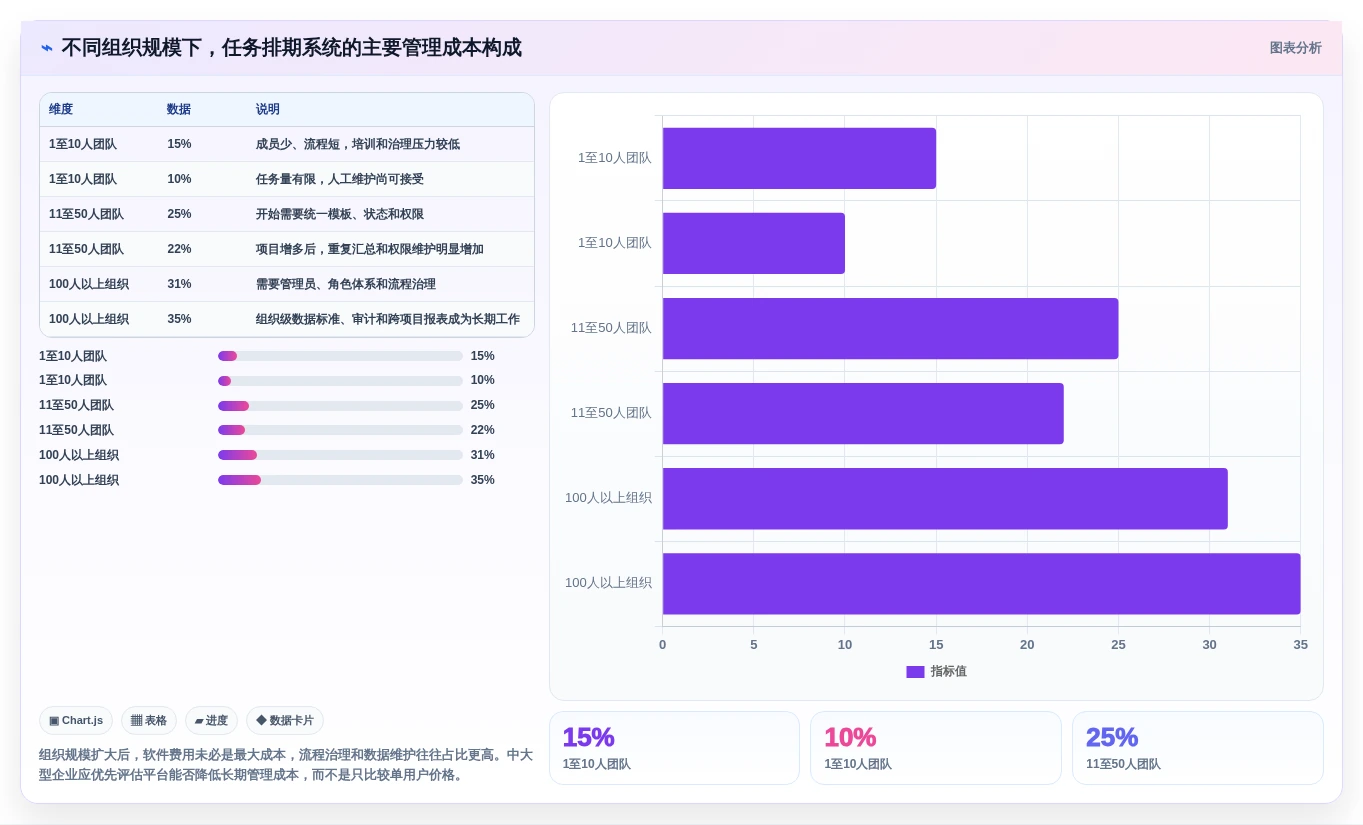
Task: Open the pink 10% stat card
Action: (x=936, y=748)
